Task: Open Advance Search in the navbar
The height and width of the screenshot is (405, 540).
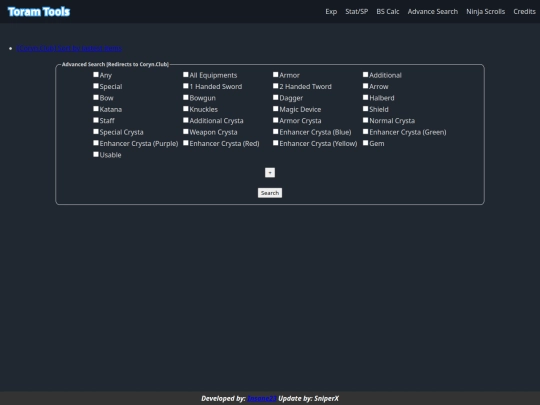Action: point(433,12)
